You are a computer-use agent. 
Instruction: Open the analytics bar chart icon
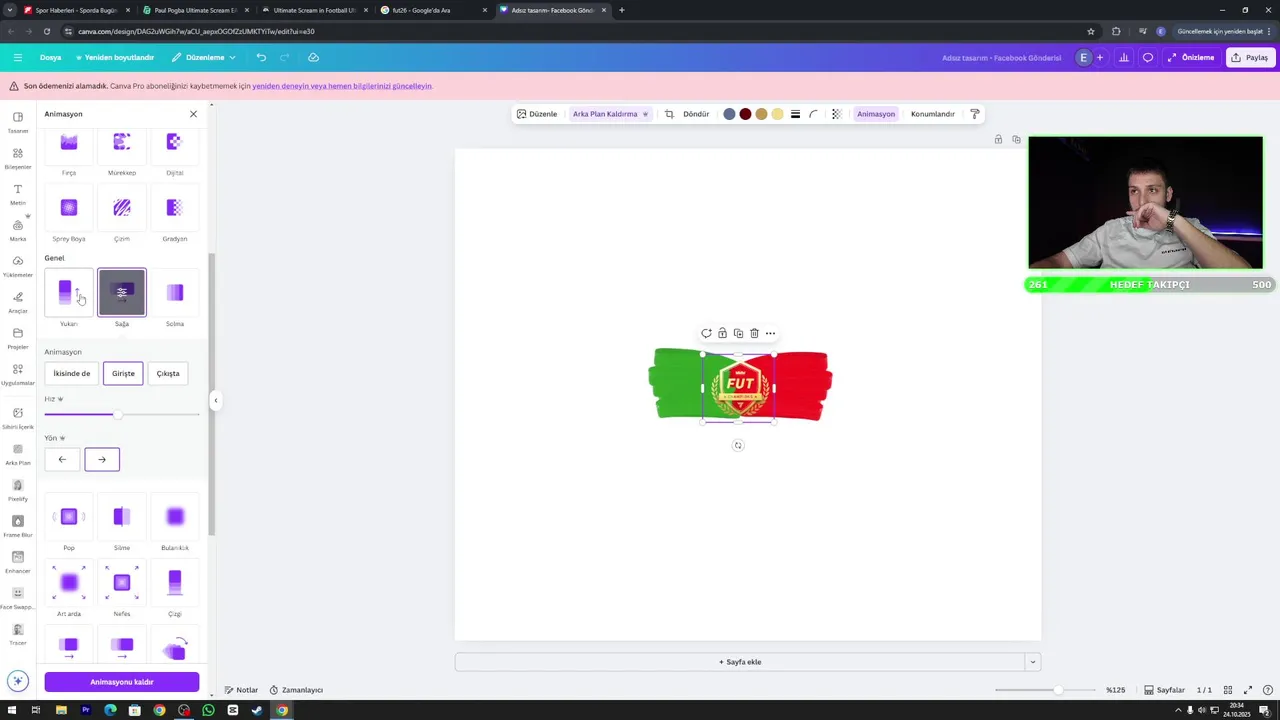1124,57
